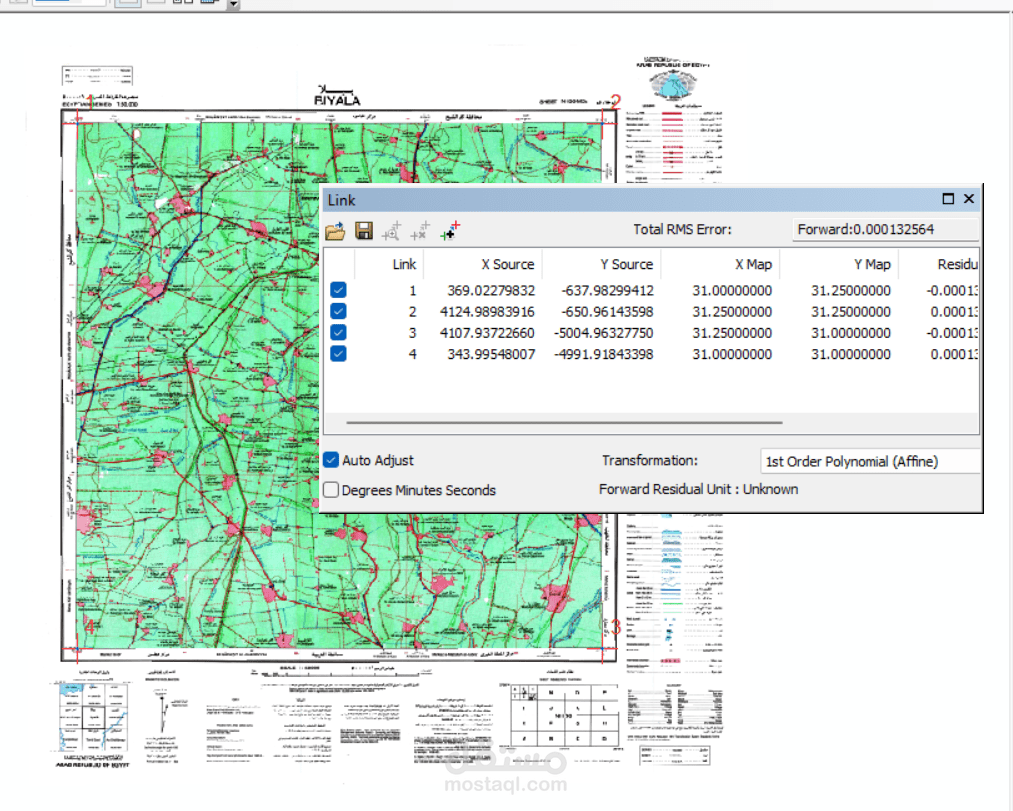Click the Y Map column header

872,264
